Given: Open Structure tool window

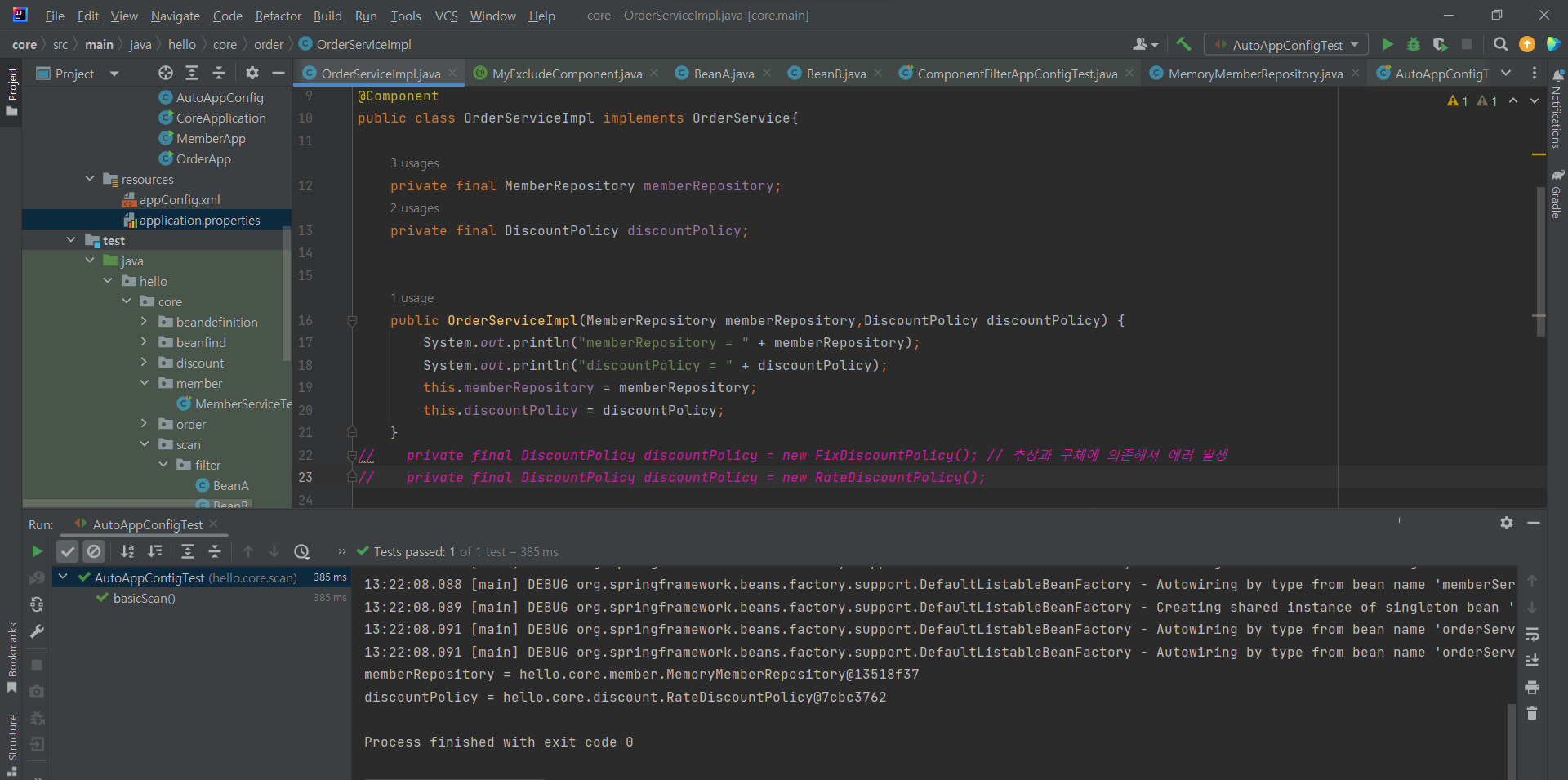Looking at the screenshot, I should click(11, 744).
